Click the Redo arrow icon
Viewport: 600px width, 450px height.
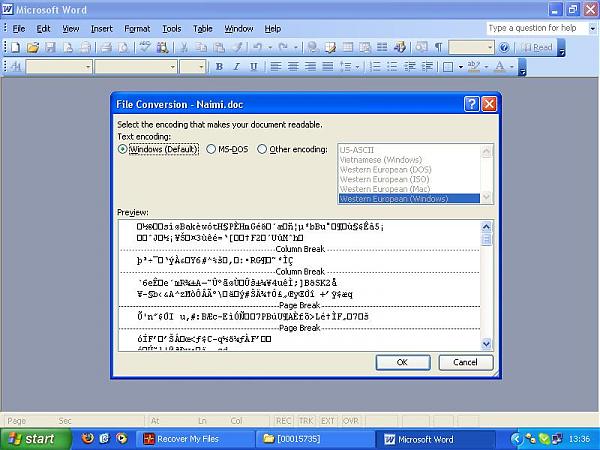pos(283,47)
